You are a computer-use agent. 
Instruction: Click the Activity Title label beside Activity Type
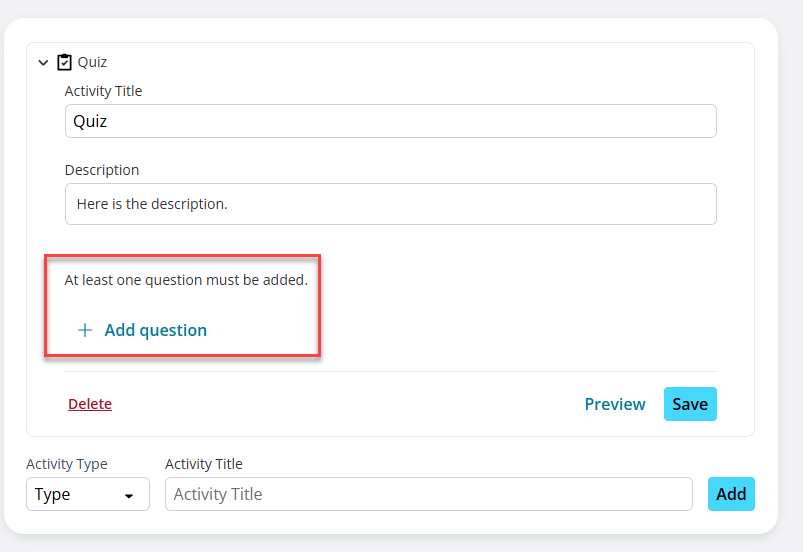click(x=204, y=464)
